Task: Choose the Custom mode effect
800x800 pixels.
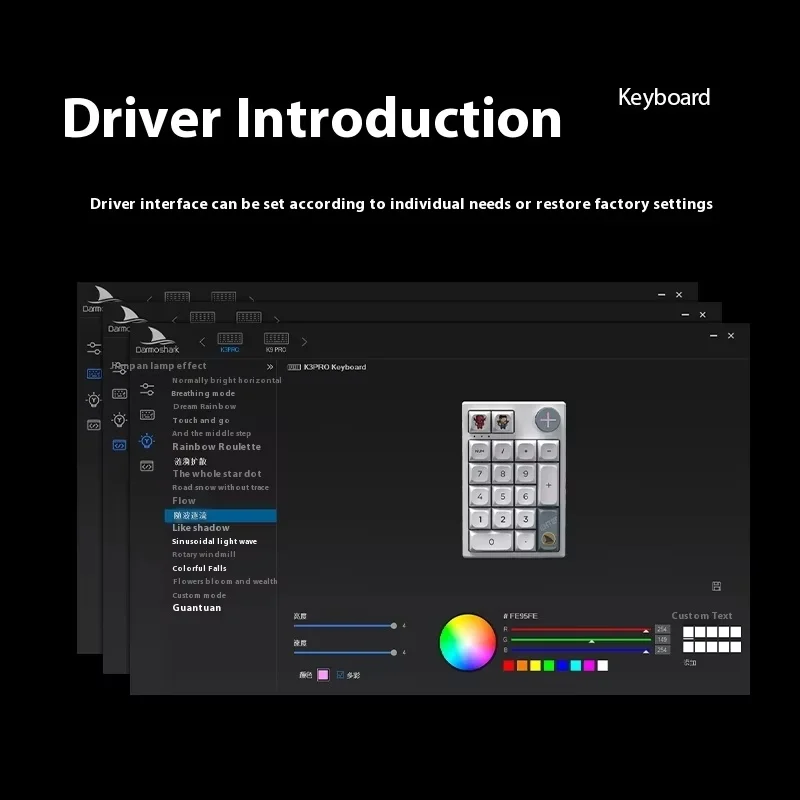Action: tap(199, 595)
